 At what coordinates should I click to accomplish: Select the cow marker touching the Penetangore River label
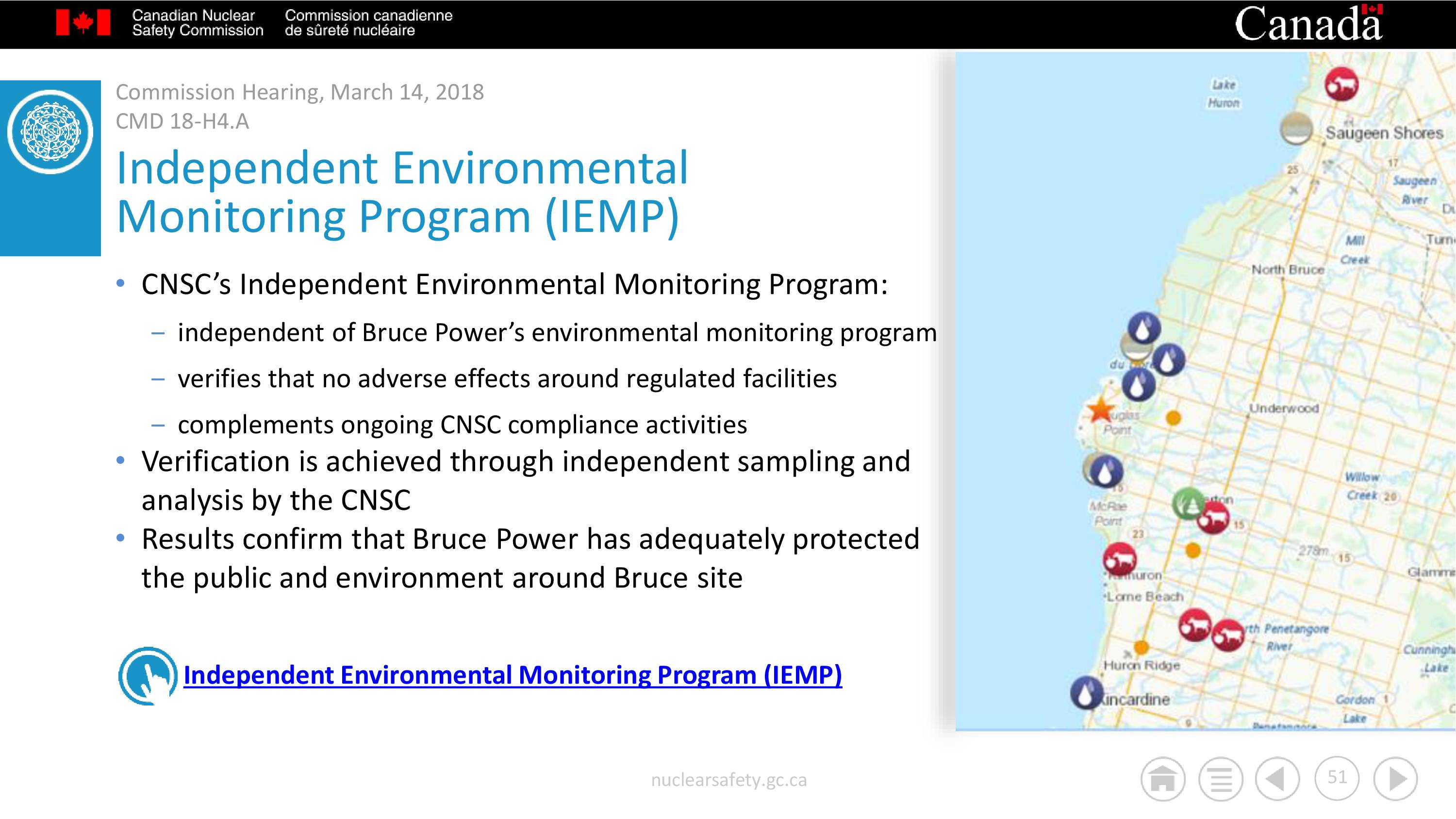pyautogui.click(x=1228, y=636)
